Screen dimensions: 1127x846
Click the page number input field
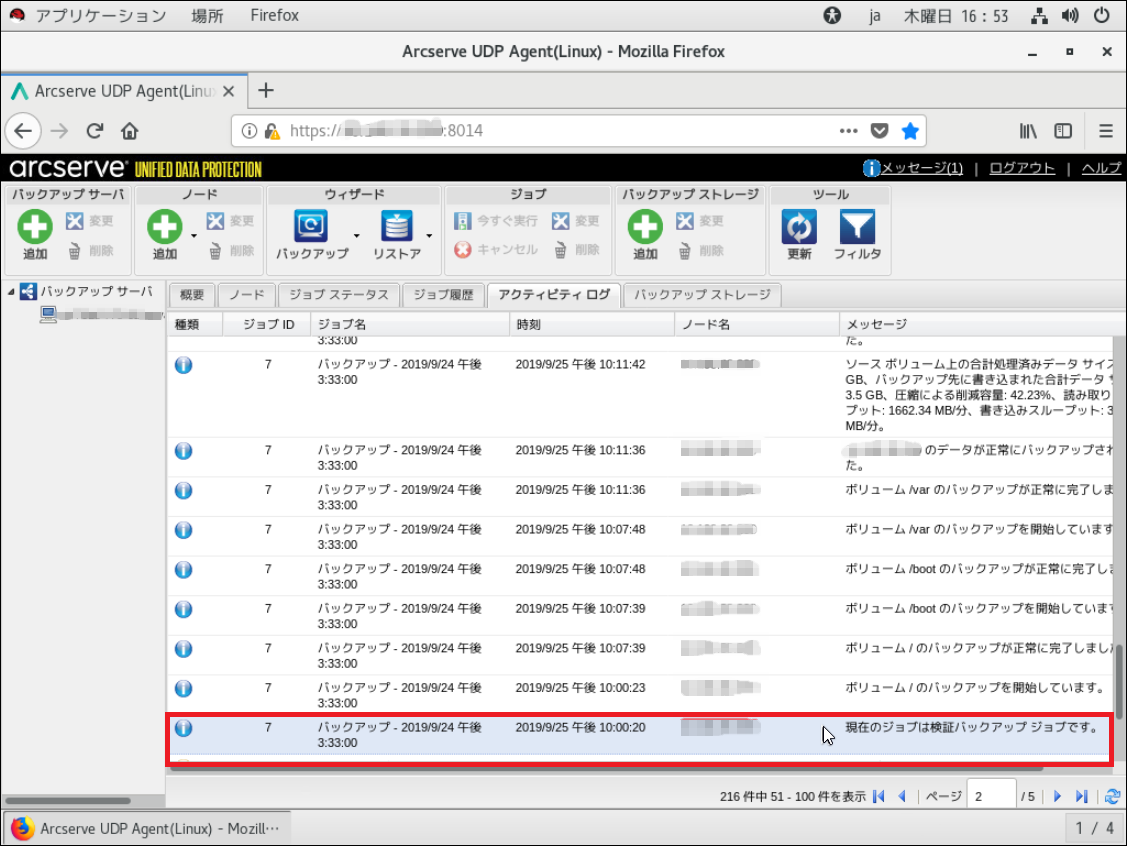[991, 796]
